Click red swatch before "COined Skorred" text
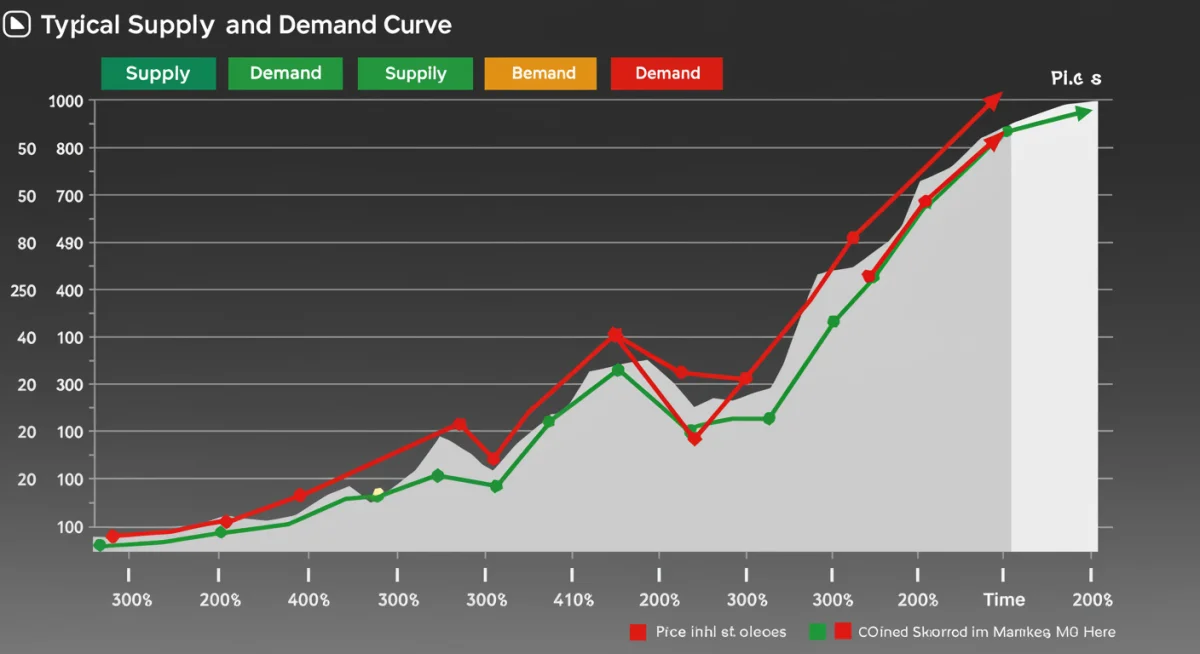The image size is (1200, 654). (x=842, y=632)
